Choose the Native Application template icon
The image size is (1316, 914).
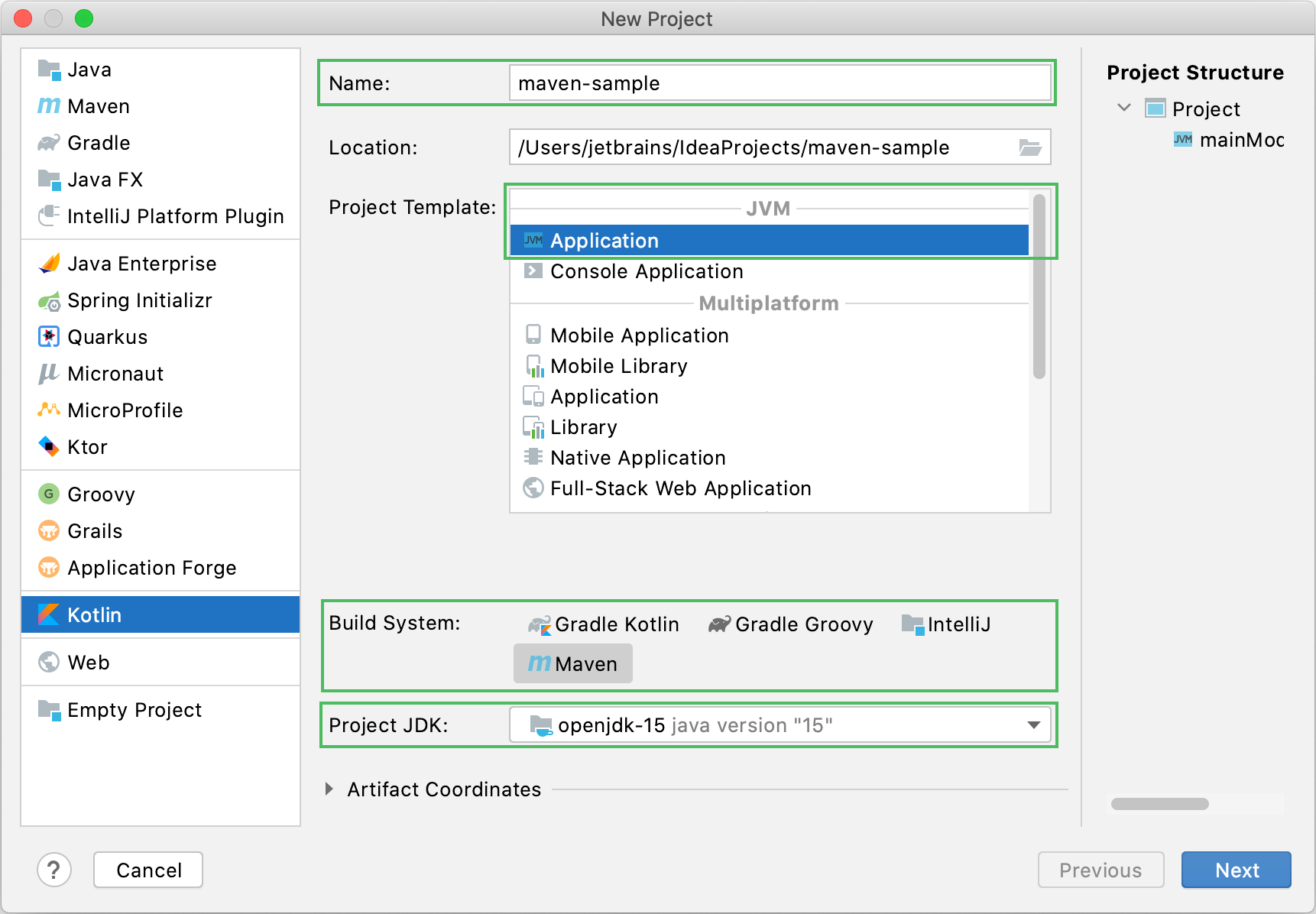533,457
